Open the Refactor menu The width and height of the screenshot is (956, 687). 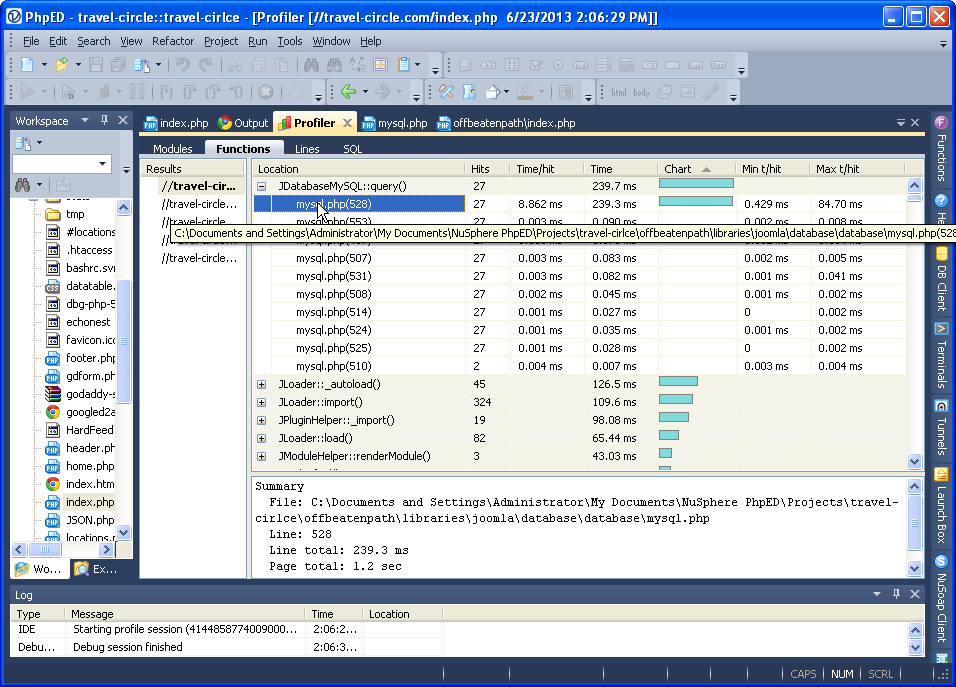(x=173, y=41)
